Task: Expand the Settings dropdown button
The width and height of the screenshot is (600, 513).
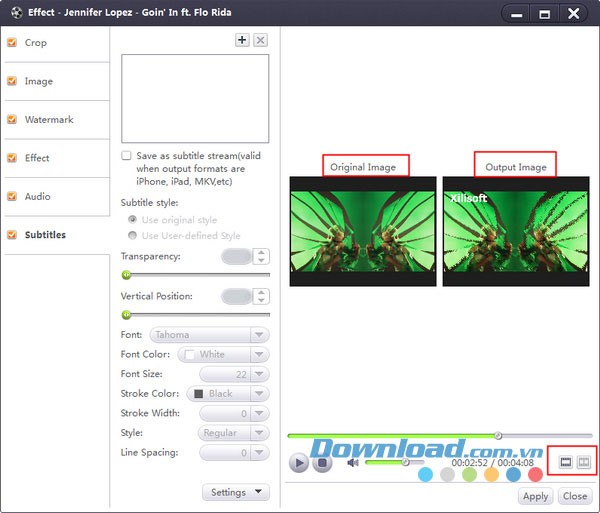Action: (236, 492)
